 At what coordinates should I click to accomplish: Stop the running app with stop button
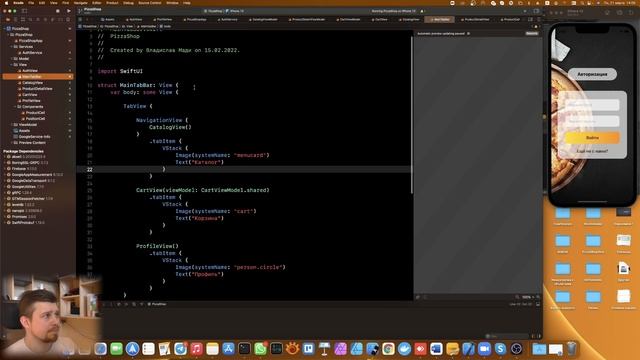[x=58, y=11]
